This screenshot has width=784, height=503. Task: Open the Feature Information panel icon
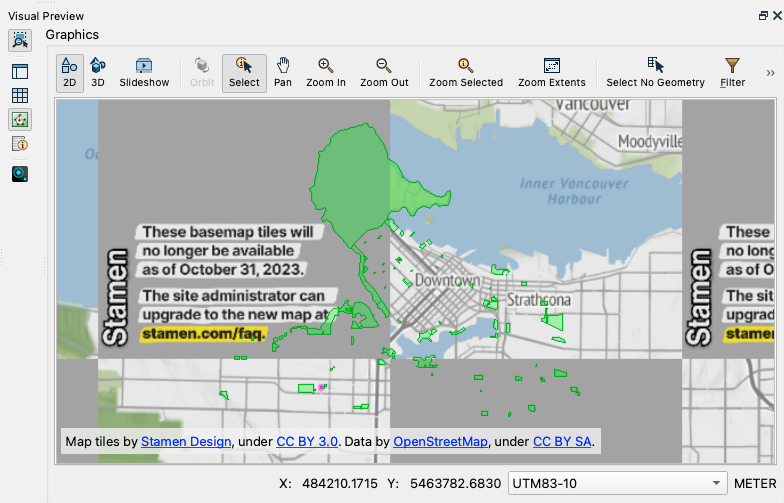pos(20,144)
